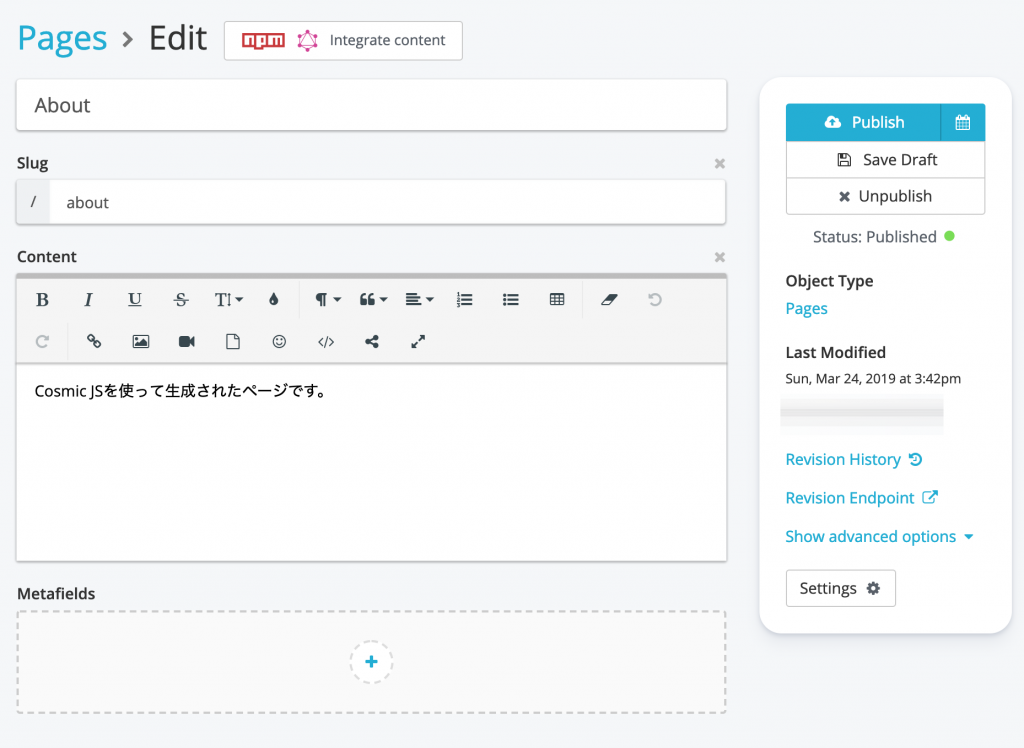Viewport: 1024px width, 748px height.
Task: Add a new Metafield with plus button
Action: point(371,662)
